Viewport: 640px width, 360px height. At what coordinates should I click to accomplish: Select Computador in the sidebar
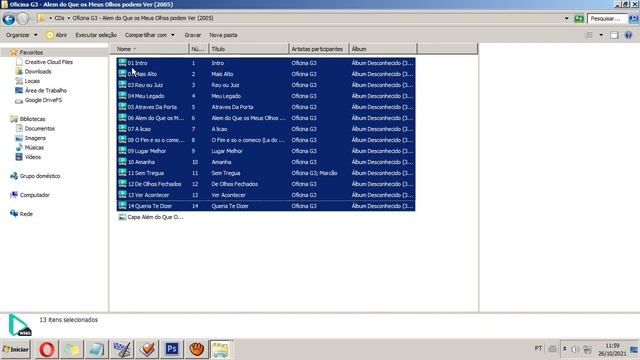click(34, 195)
